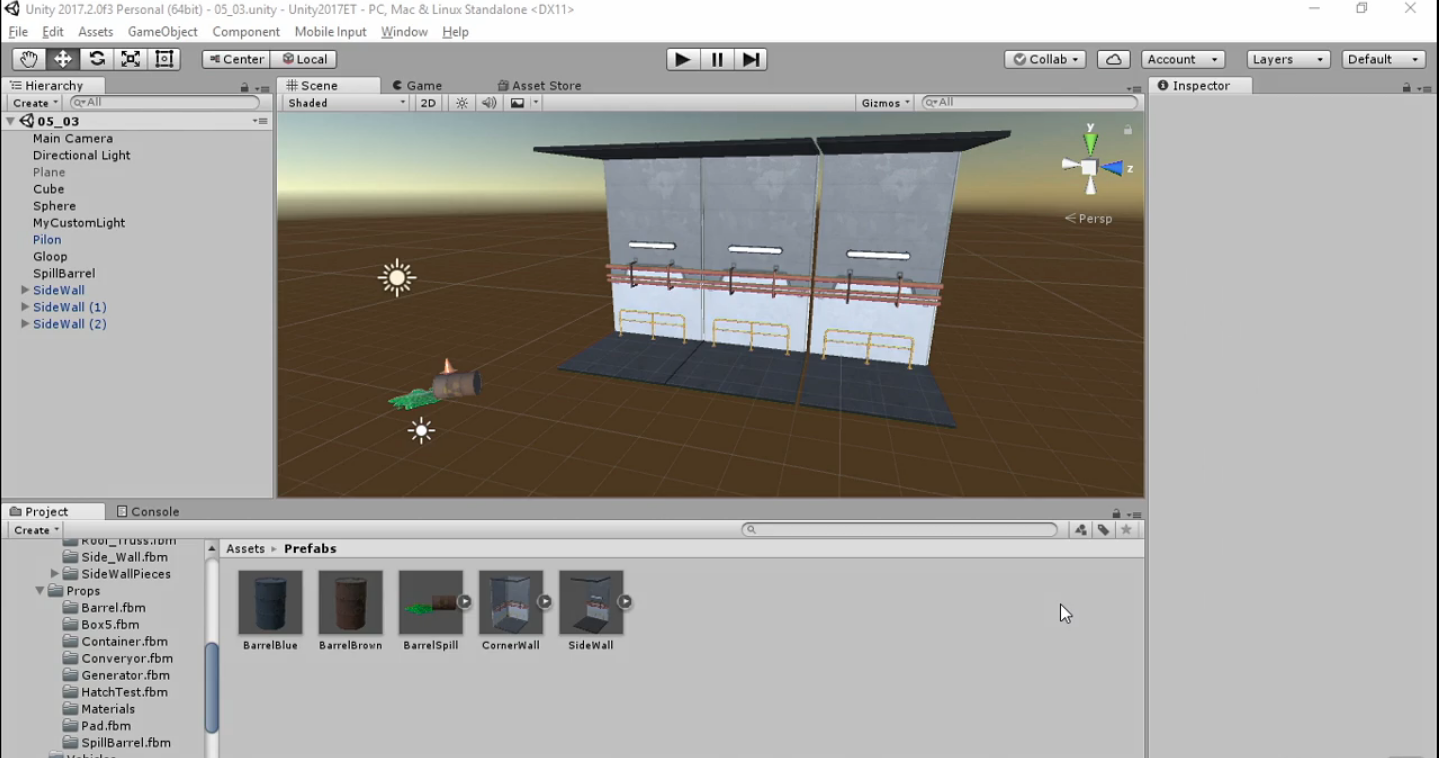Open scene effects dropdown arrow
Viewport: 1439px width, 758px height.
535,103
